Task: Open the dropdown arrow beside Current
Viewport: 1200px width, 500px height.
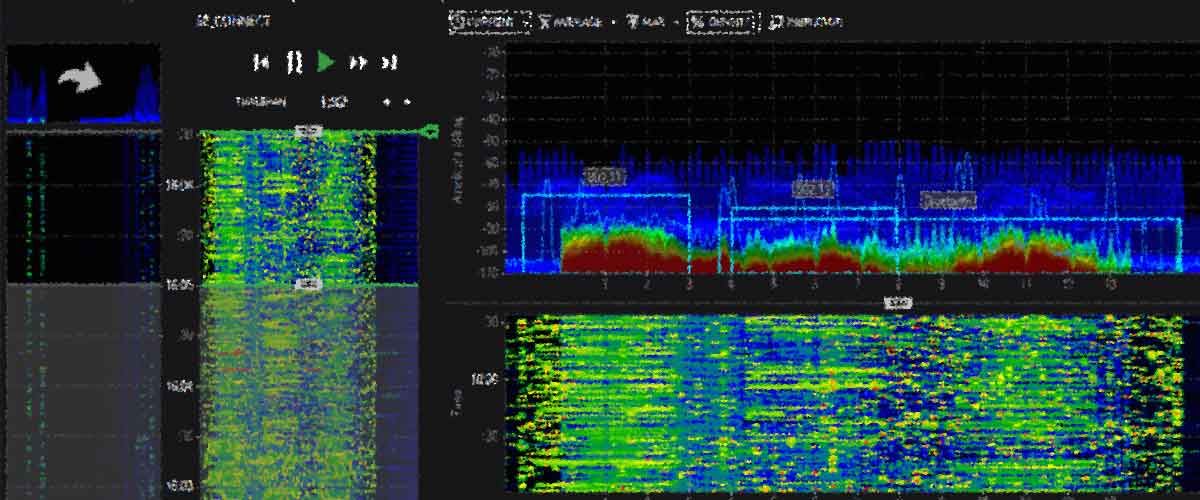Action: 525,20
